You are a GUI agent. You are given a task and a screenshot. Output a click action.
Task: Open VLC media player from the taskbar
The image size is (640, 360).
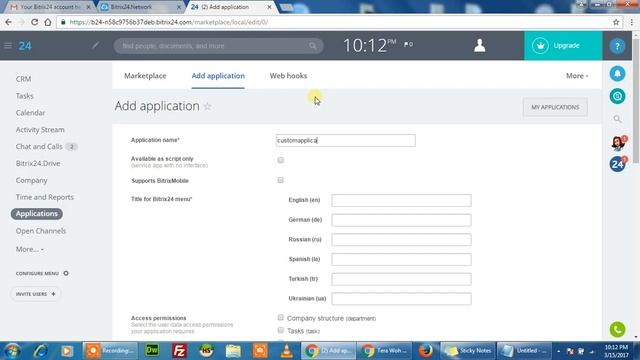(287, 351)
